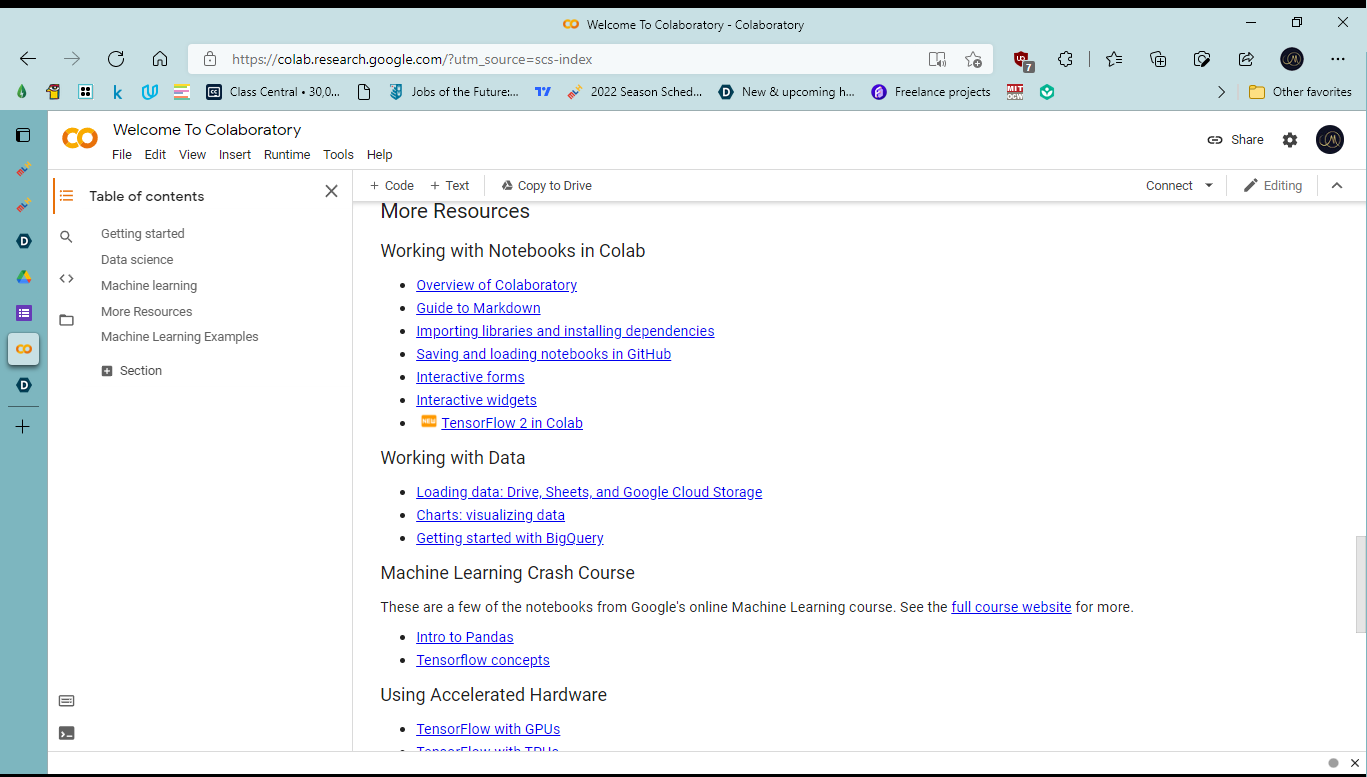Close the Table of contents panel

[x=331, y=191]
